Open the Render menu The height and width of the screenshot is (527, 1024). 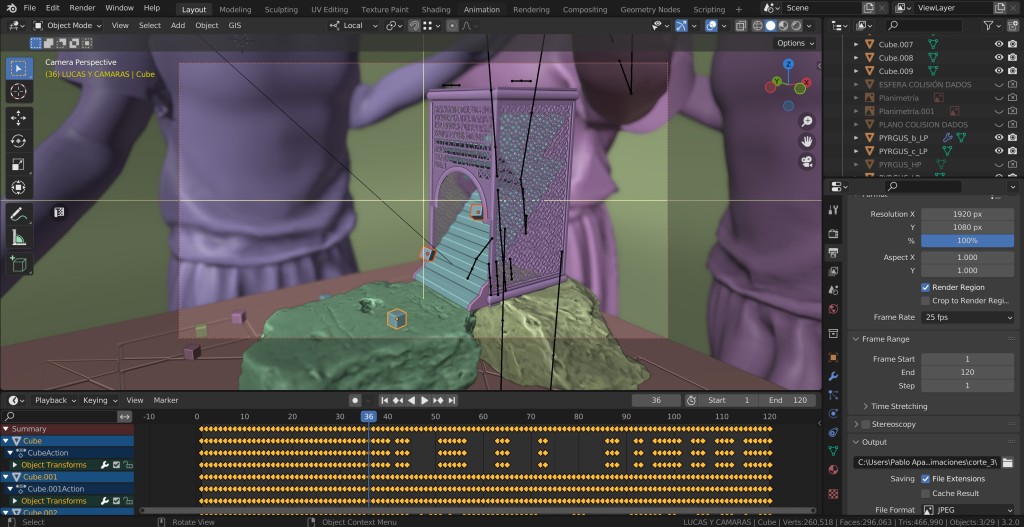click(x=82, y=8)
